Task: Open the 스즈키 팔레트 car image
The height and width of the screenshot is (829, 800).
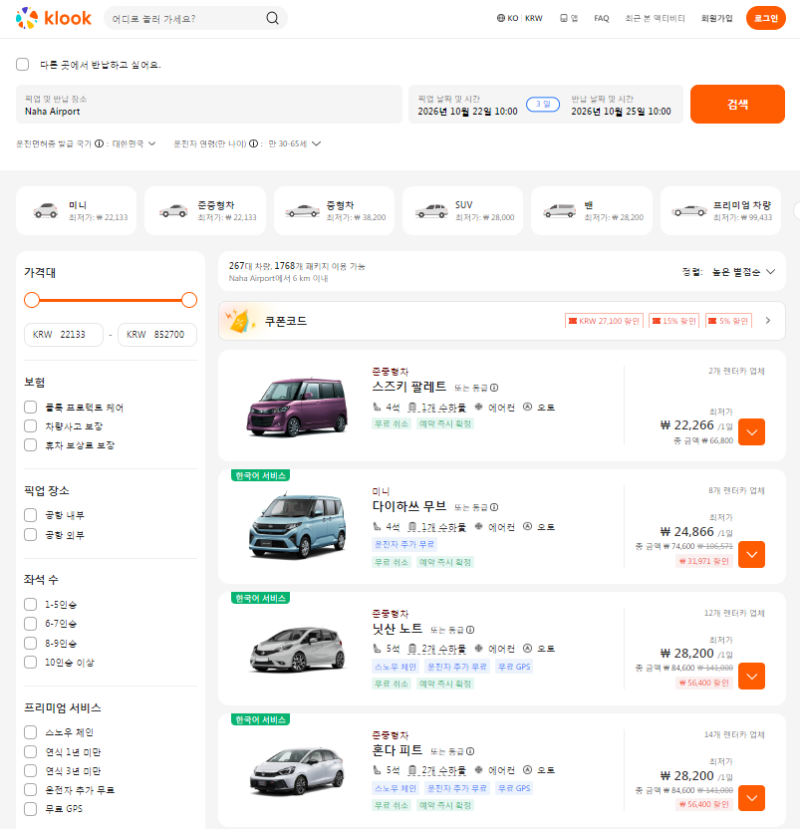Action: 297,406
